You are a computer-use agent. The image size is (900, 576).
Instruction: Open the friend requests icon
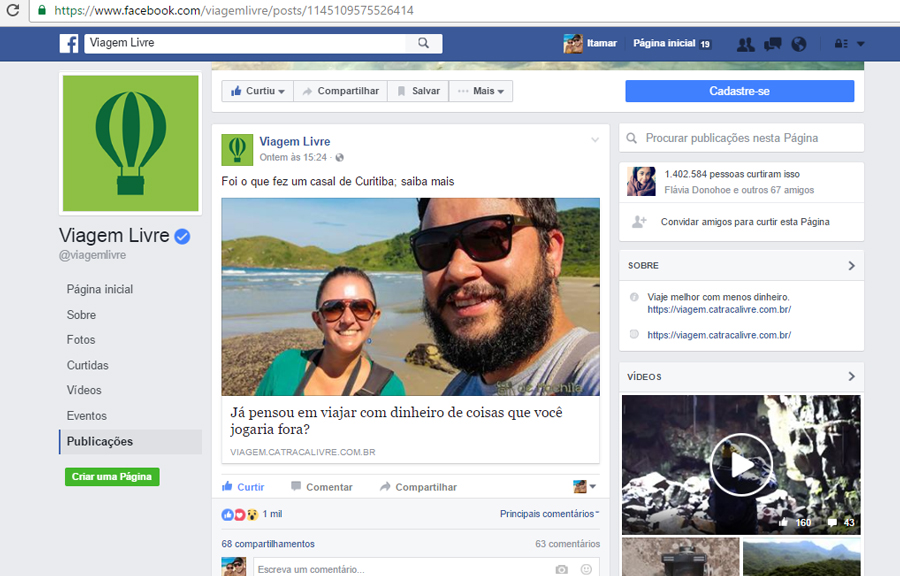point(745,44)
